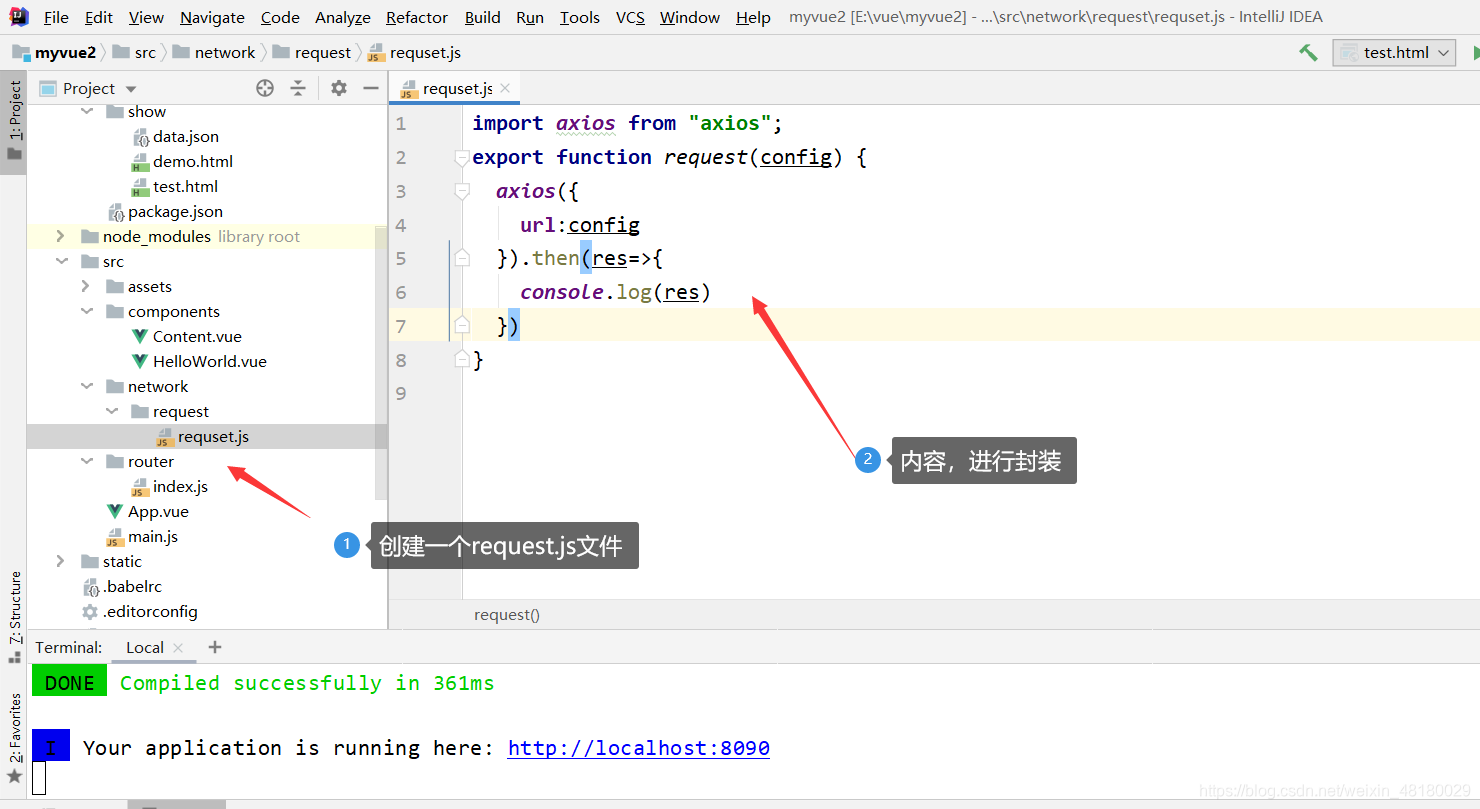Open the test.html run configuration dropdown
This screenshot has height=809, width=1480.
pyautogui.click(x=1394, y=53)
